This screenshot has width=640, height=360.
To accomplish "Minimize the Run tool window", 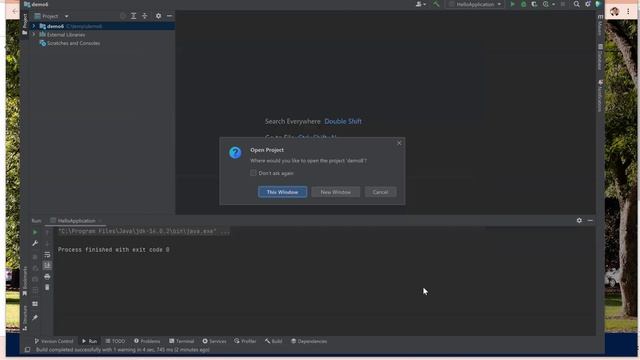I will 590,220.
